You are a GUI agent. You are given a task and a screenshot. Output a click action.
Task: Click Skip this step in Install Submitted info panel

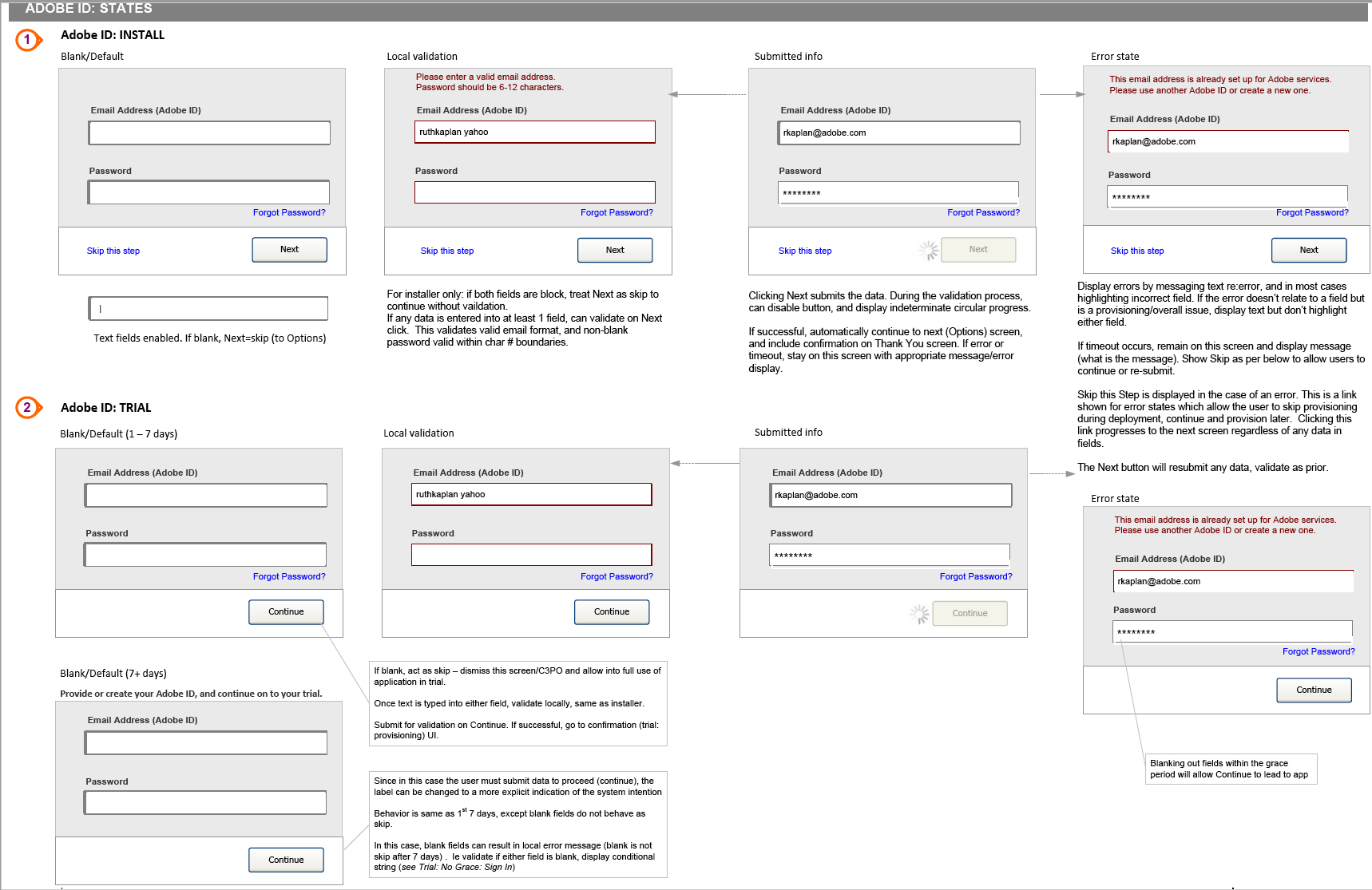805,251
